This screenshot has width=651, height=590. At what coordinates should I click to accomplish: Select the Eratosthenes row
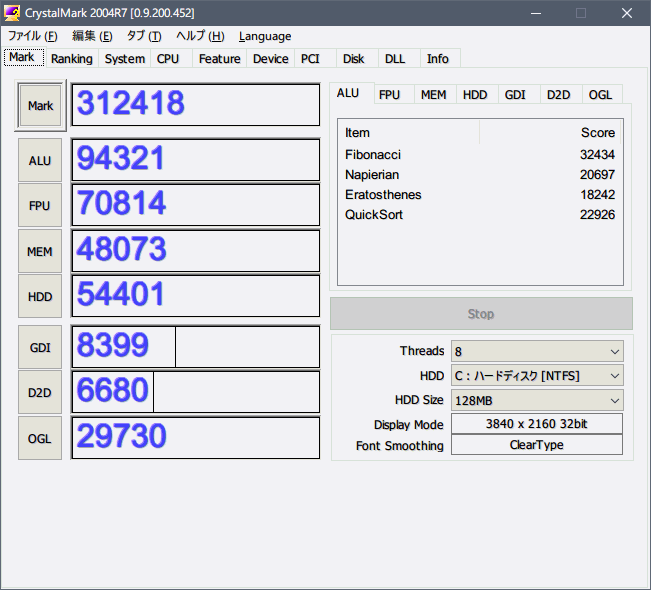pos(480,194)
